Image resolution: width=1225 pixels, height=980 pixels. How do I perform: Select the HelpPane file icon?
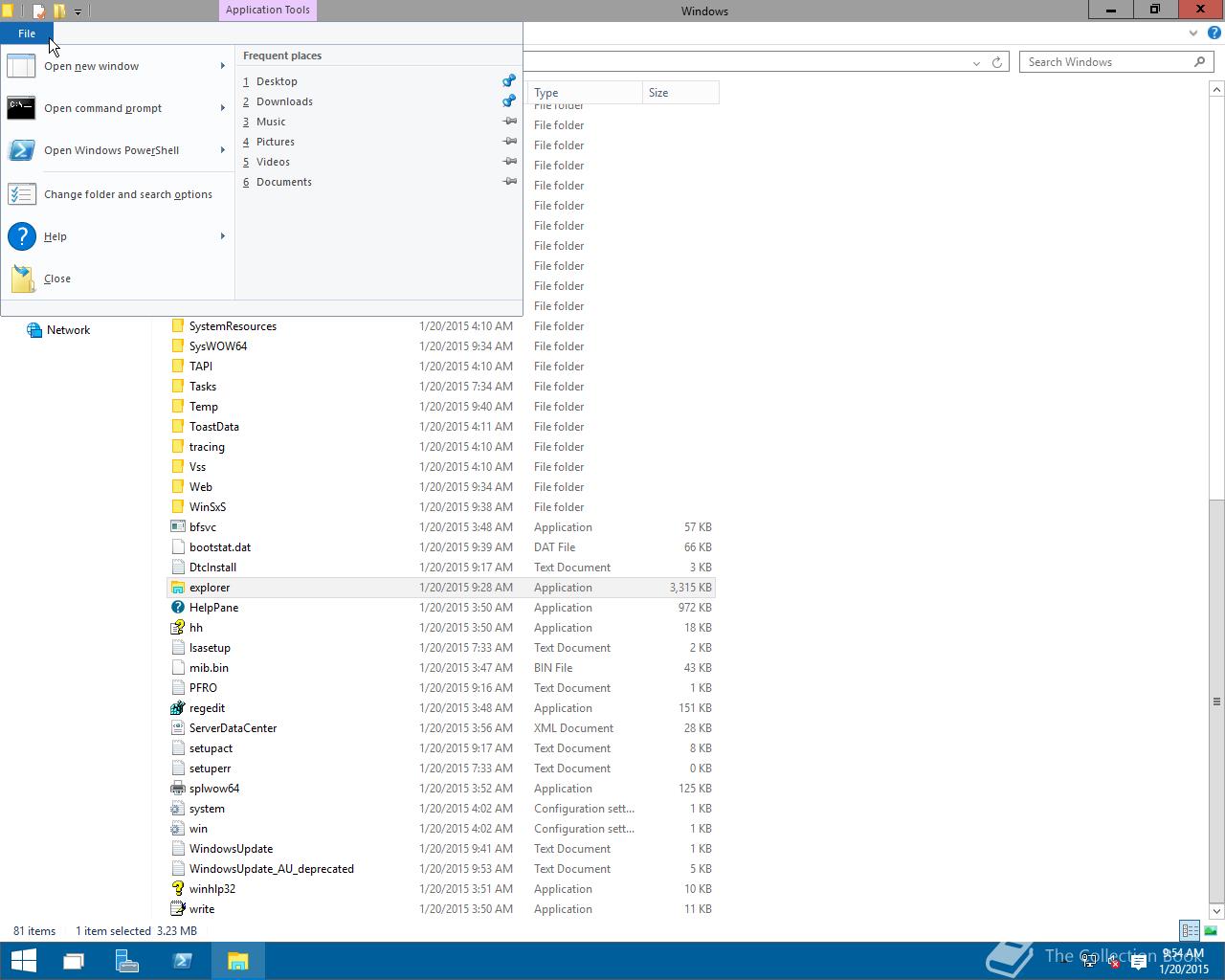click(x=177, y=608)
